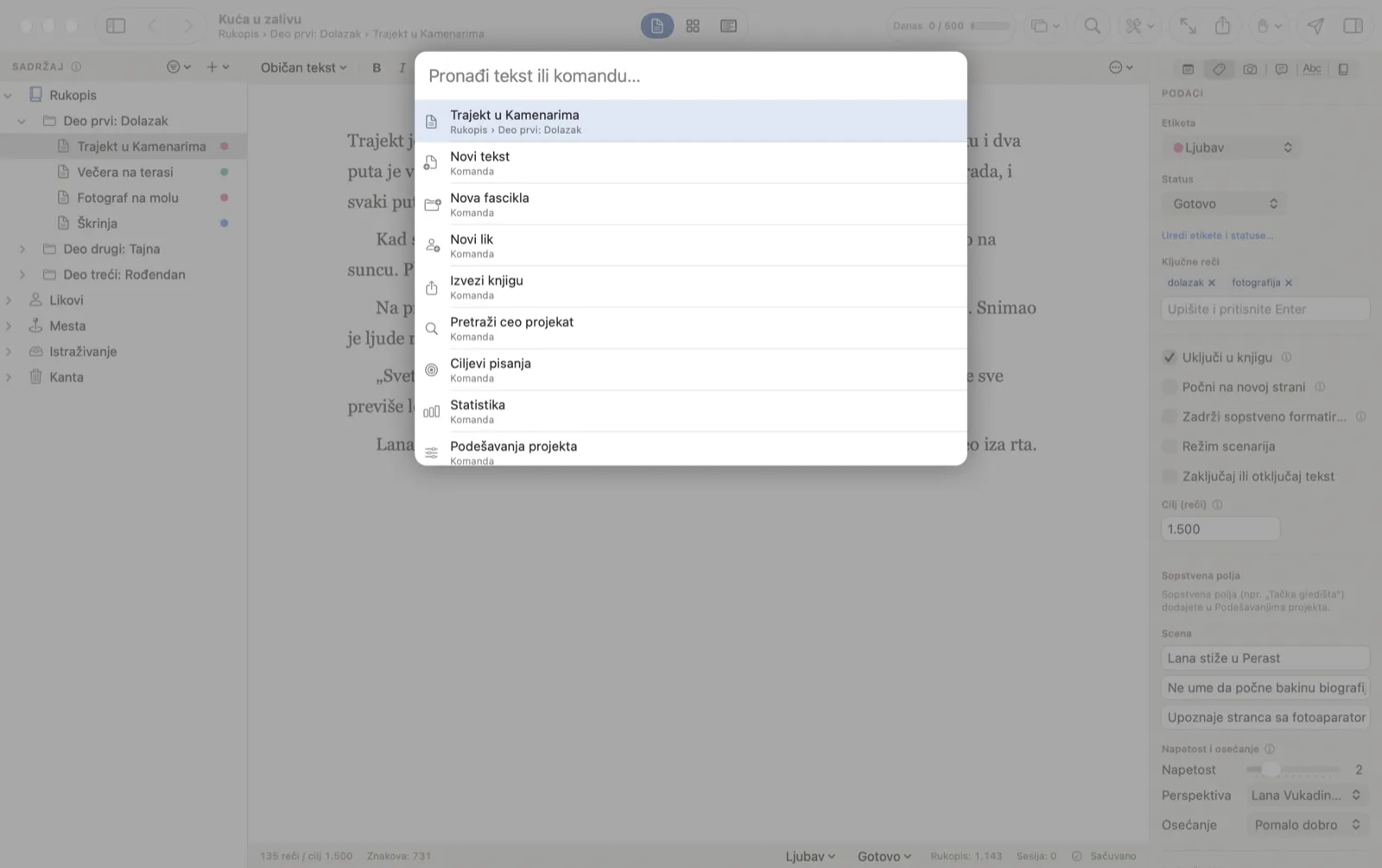This screenshot has width=1382, height=868.
Task: Open the Osećanje Pomalo dobro dropdown
Action: pos(1306,825)
